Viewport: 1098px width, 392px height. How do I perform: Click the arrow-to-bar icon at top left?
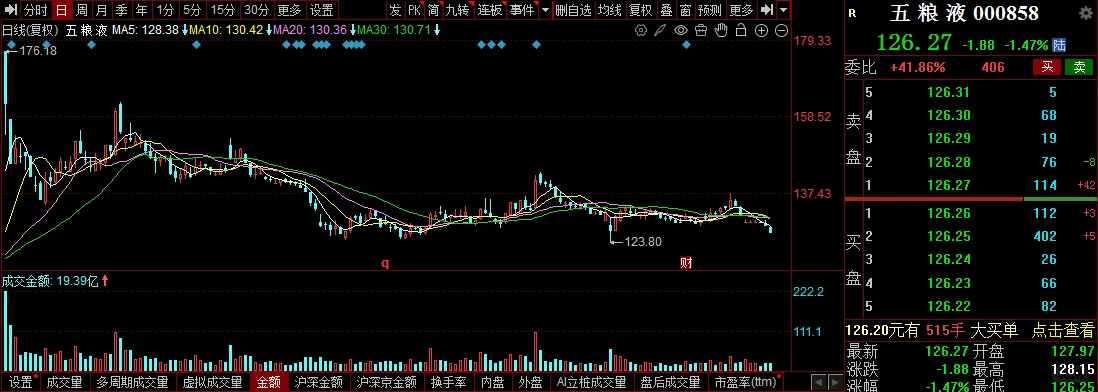[x=10, y=10]
